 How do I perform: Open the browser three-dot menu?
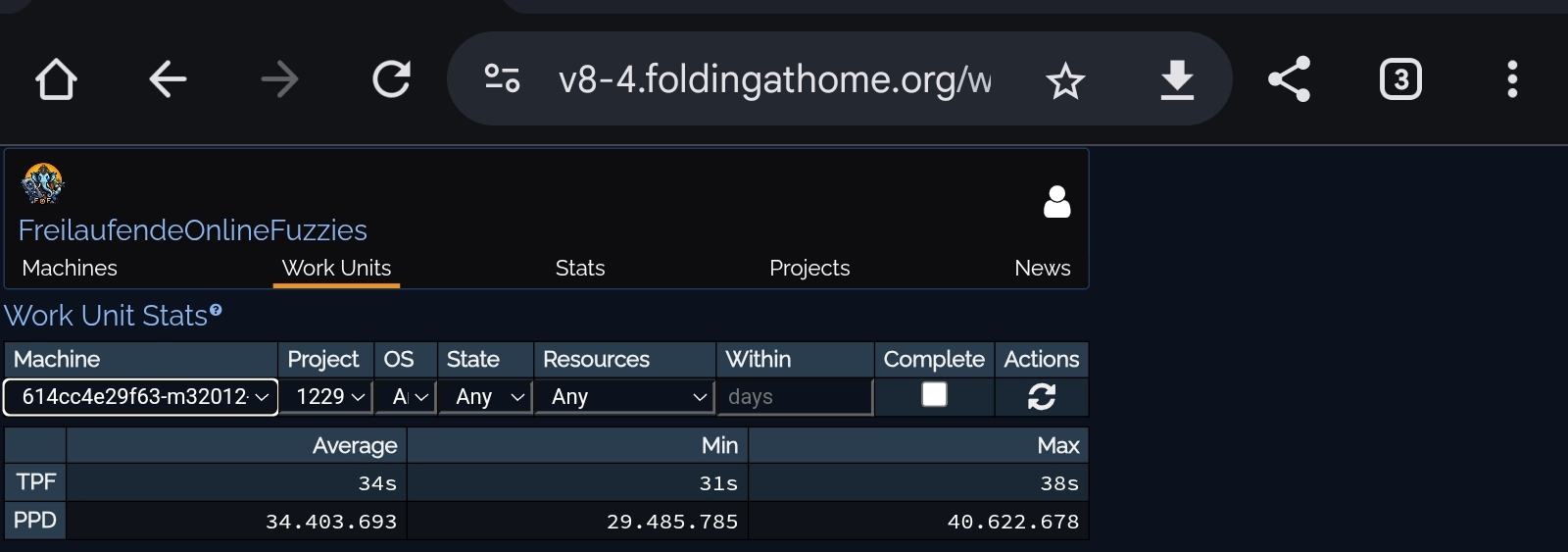[1512, 79]
